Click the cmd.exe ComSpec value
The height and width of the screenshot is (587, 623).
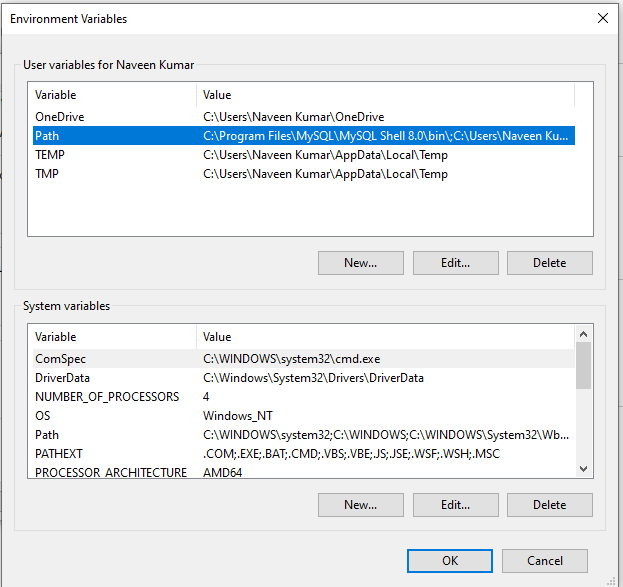pos(292,359)
